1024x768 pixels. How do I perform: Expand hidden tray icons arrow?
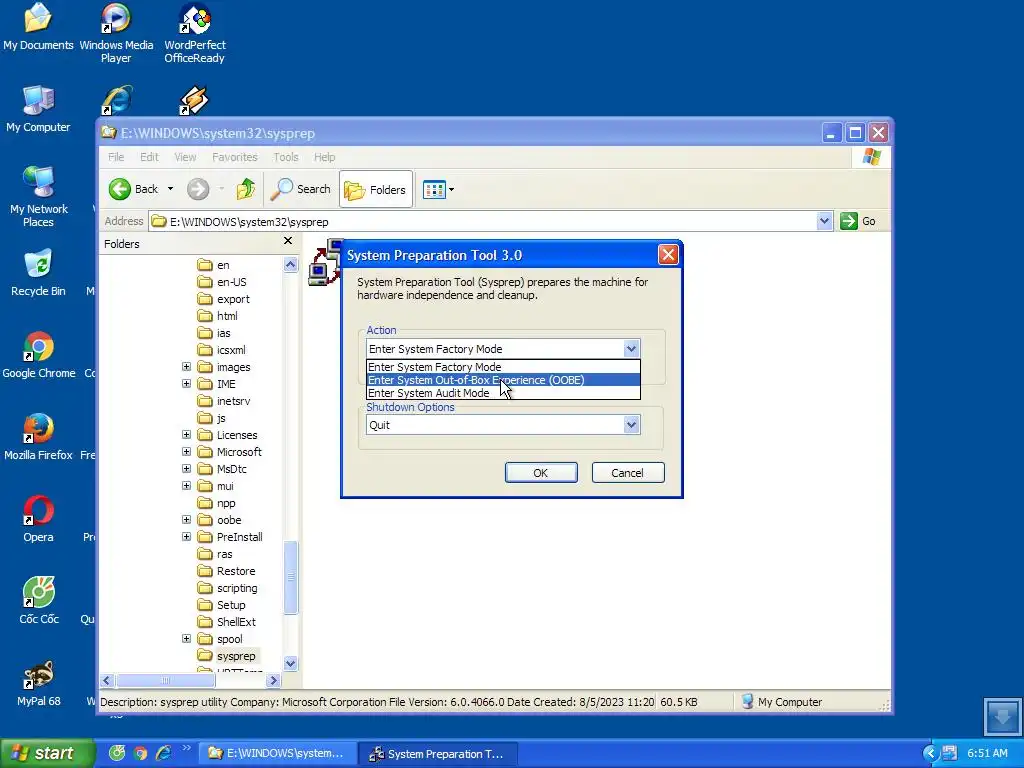click(930, 754)
